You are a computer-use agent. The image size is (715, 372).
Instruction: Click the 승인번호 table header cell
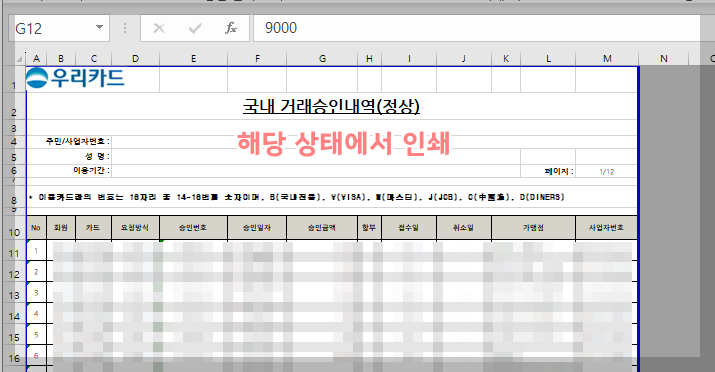pyautogui.click(x=193, y=228)
